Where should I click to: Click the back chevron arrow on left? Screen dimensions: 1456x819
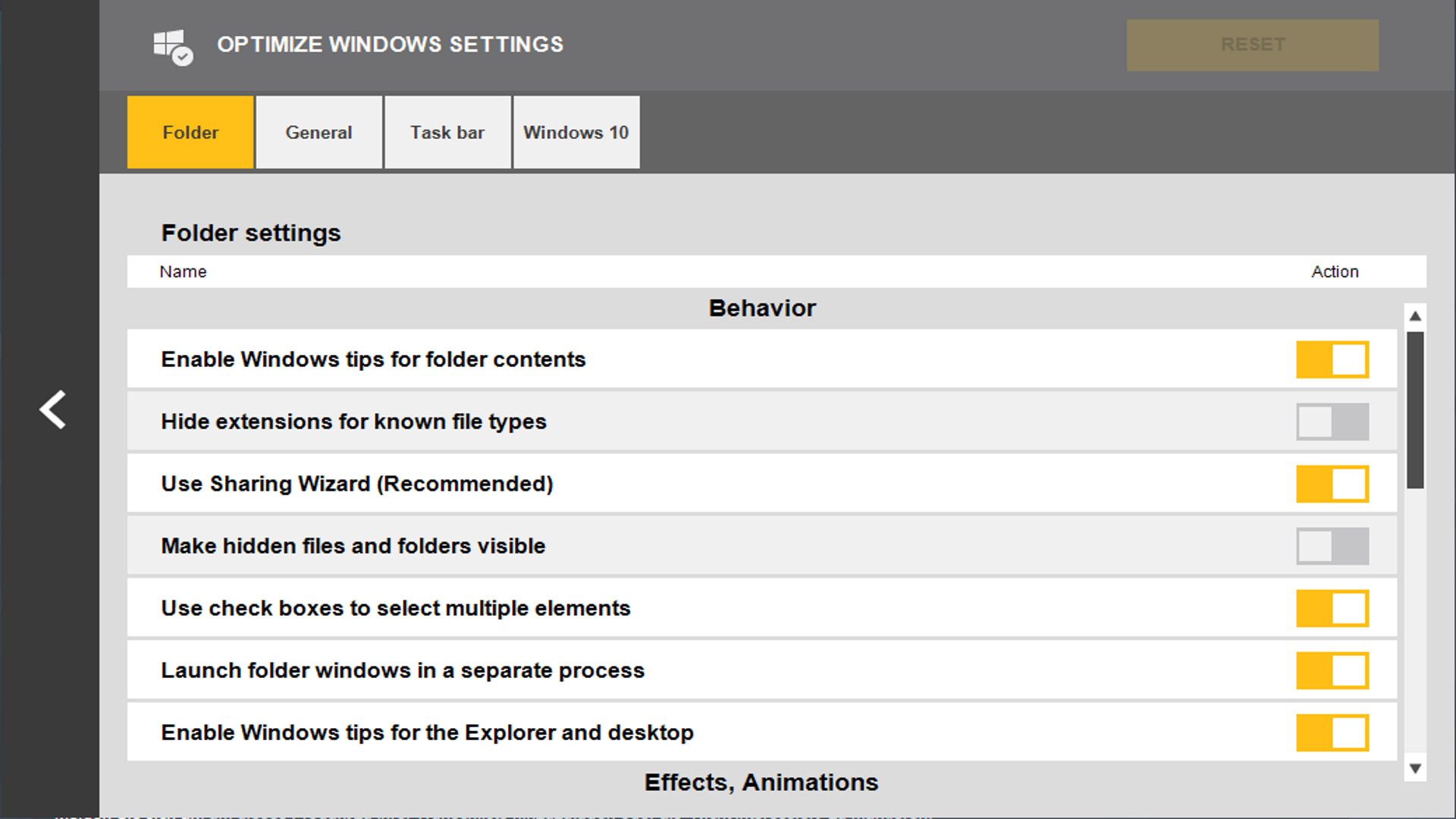pos(52,409)
